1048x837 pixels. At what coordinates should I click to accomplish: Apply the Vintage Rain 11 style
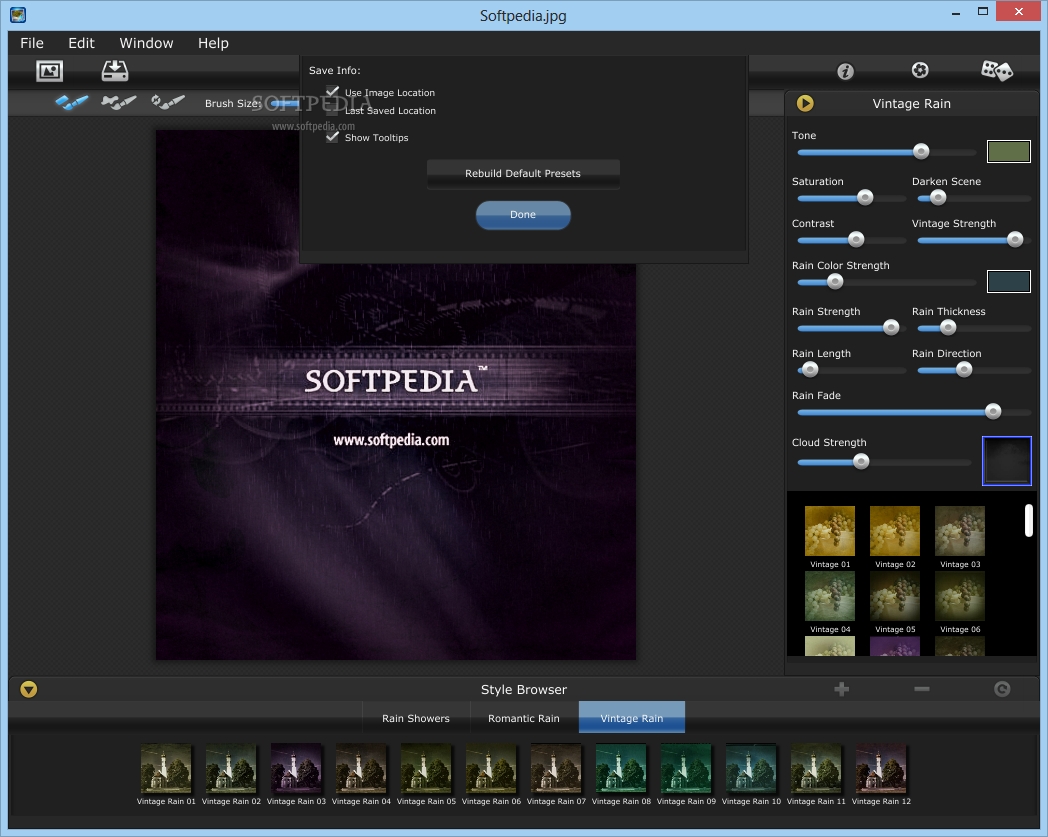tap(816, 769)
